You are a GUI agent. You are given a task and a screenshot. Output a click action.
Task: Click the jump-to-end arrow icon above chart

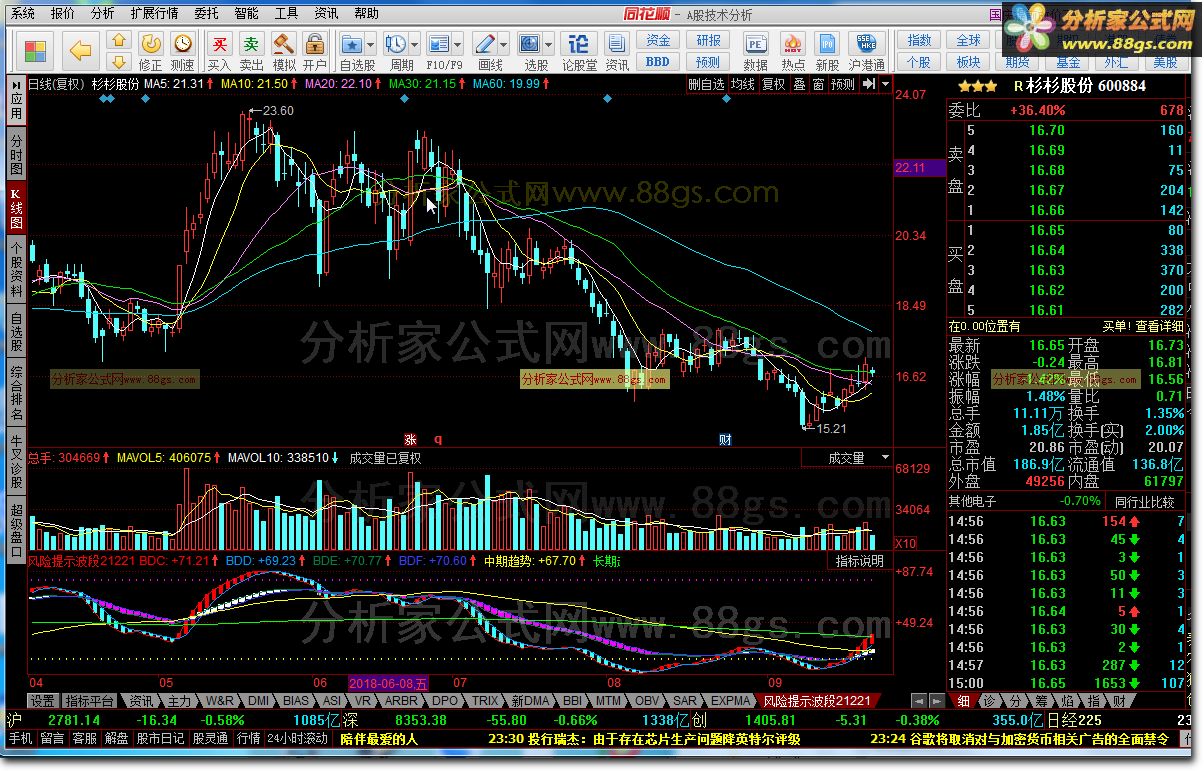click(869, 84)
